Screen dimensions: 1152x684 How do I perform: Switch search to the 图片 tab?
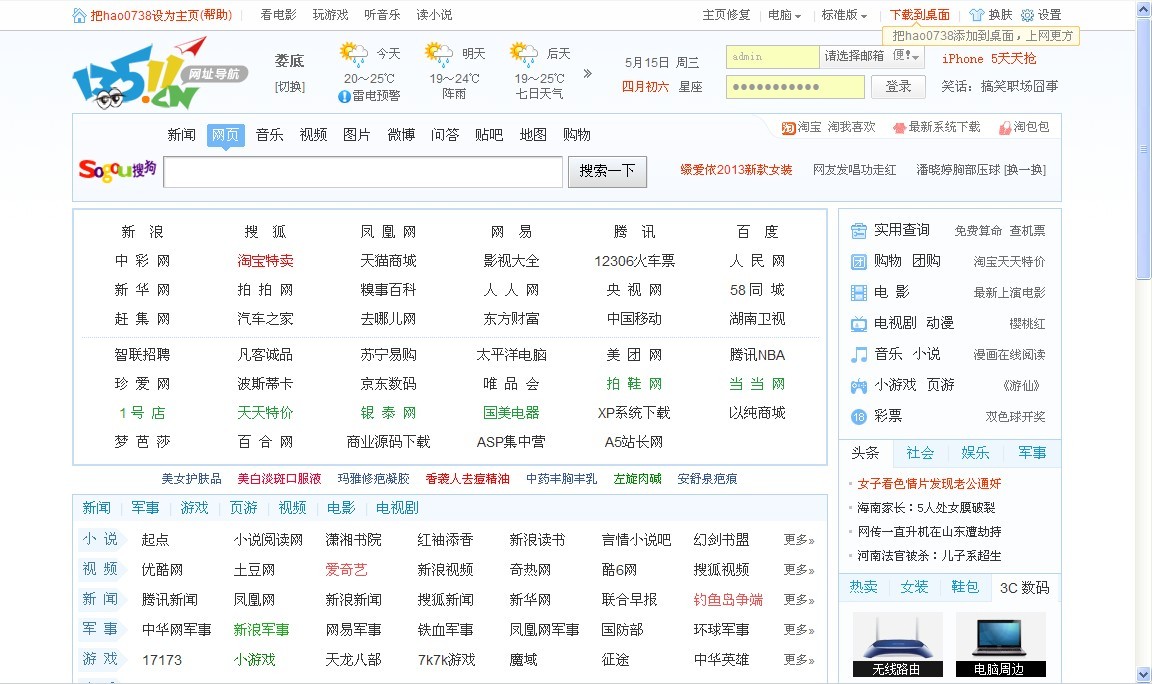(357, 134)
